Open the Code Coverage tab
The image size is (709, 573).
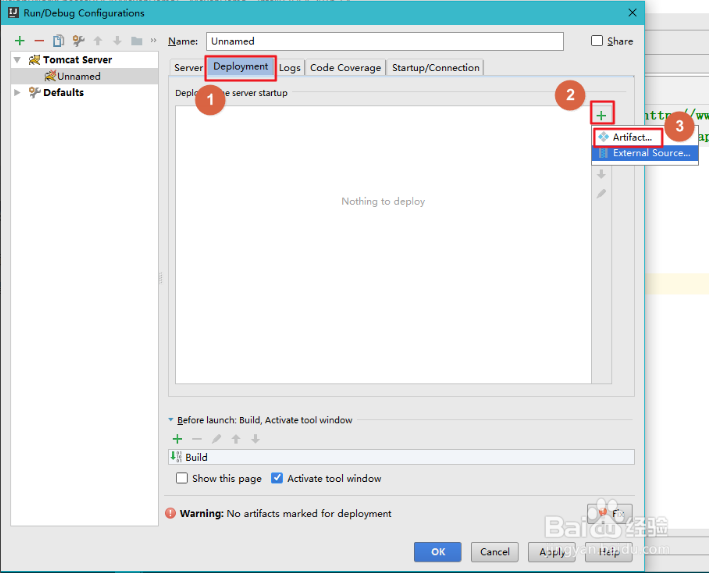[x=345, y=67]
